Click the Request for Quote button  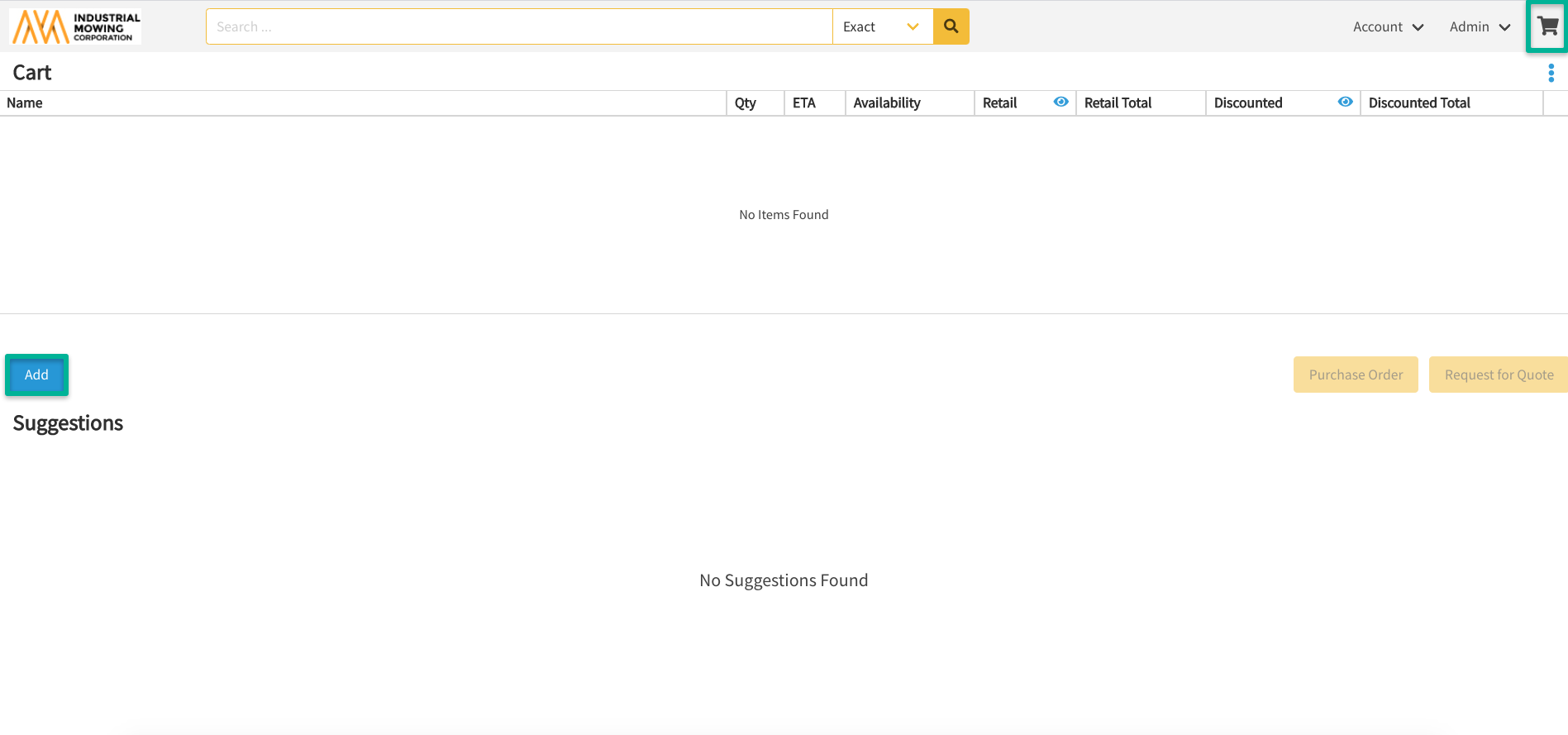click(1498, 375)
